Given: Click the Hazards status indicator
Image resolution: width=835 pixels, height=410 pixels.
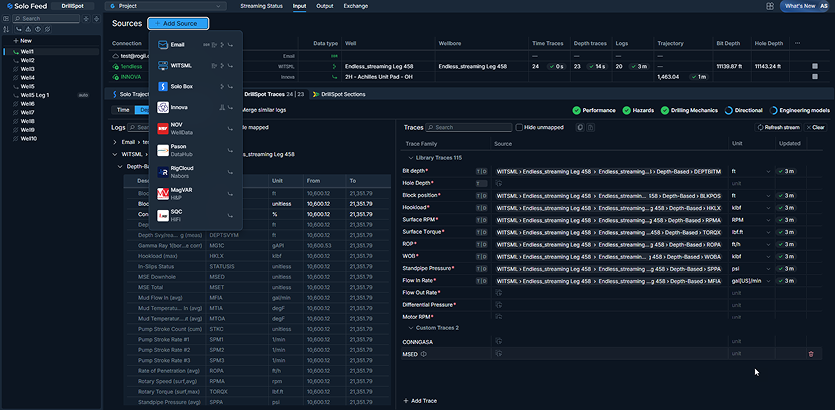Looking at the screenshot, I should coord(638,110).
